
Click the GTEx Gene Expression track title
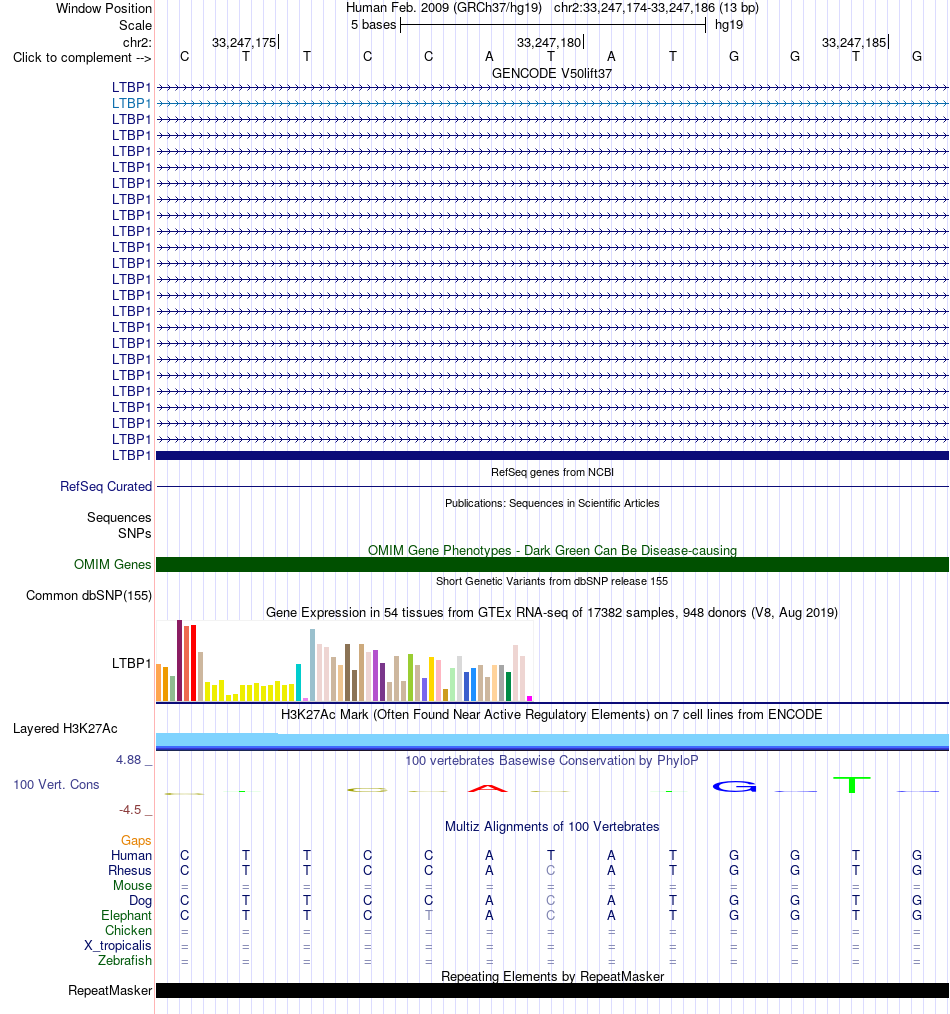[552, 612]
